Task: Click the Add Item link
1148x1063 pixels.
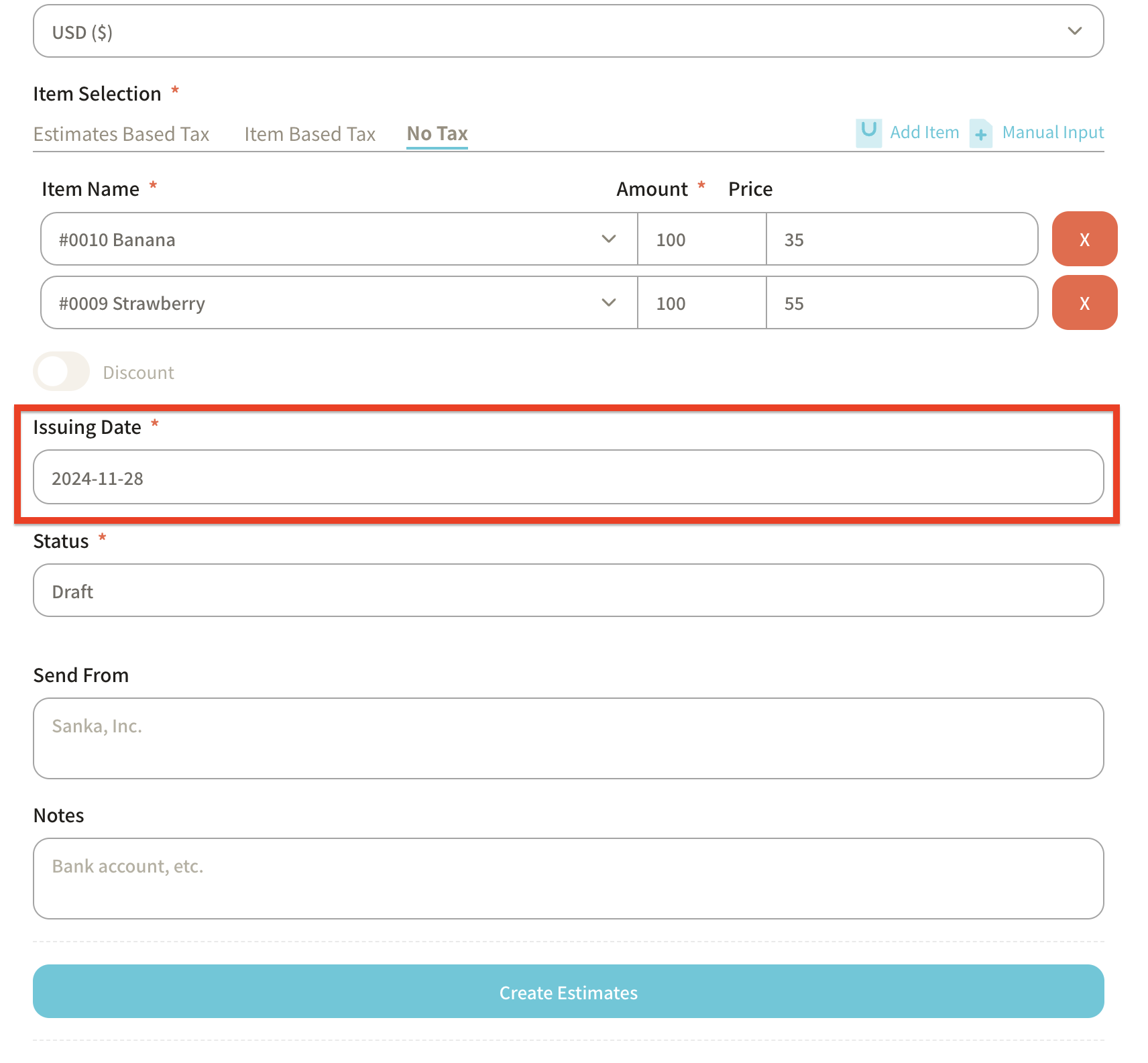Action: point(924,133)
